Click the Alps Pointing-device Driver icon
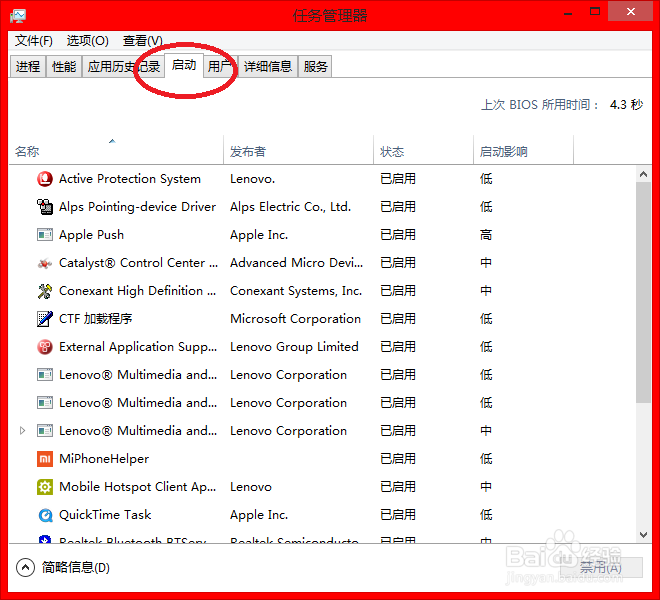 pos(45,207)
